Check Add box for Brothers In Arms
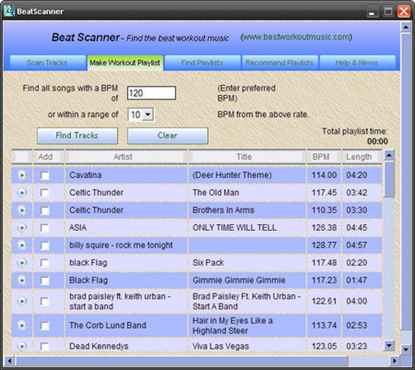The height and width of the screenshot is (370, 415). click(44, 210)
